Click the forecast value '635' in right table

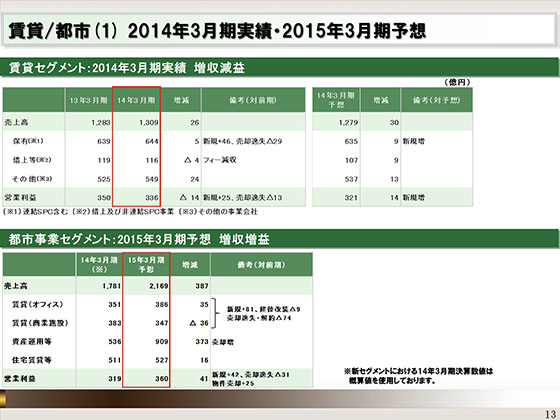pyautogui.click(x=351, y=141)
